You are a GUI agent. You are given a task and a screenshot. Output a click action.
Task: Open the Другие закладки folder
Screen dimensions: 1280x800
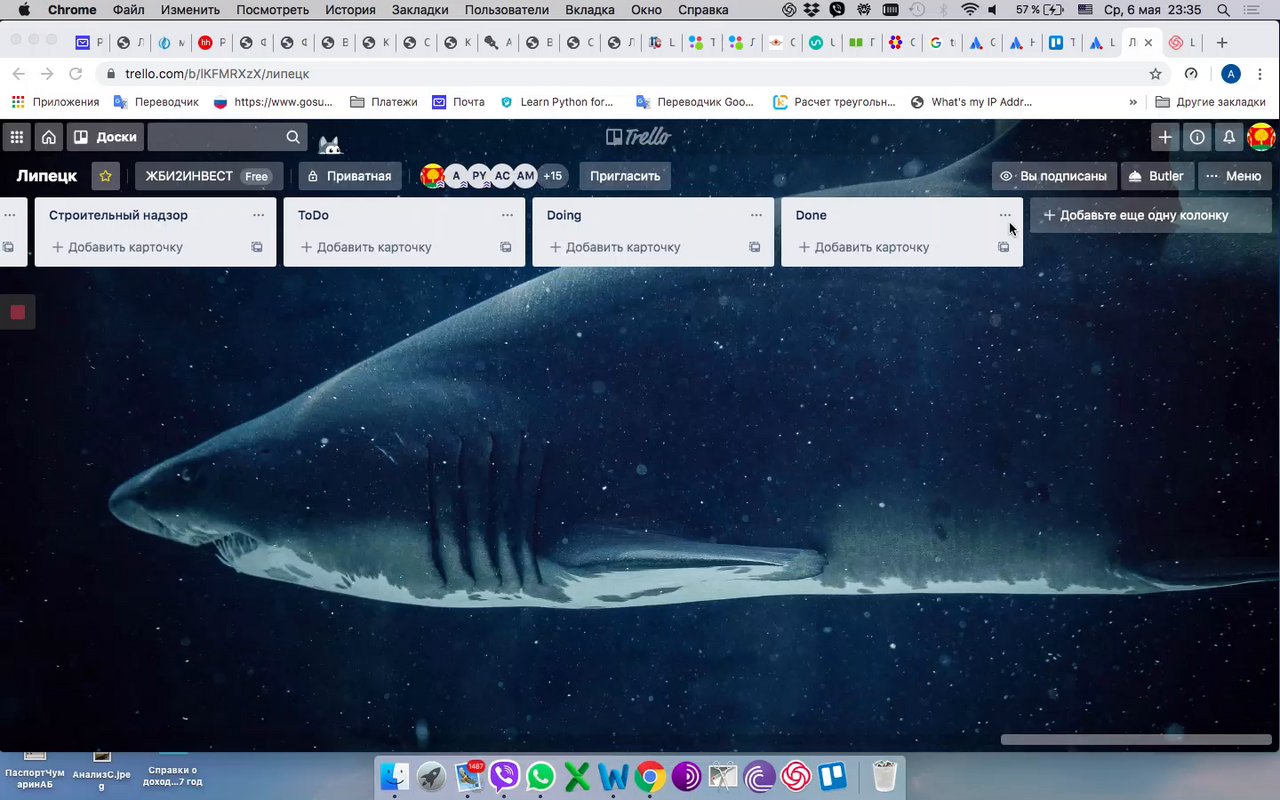(1210, 102)
